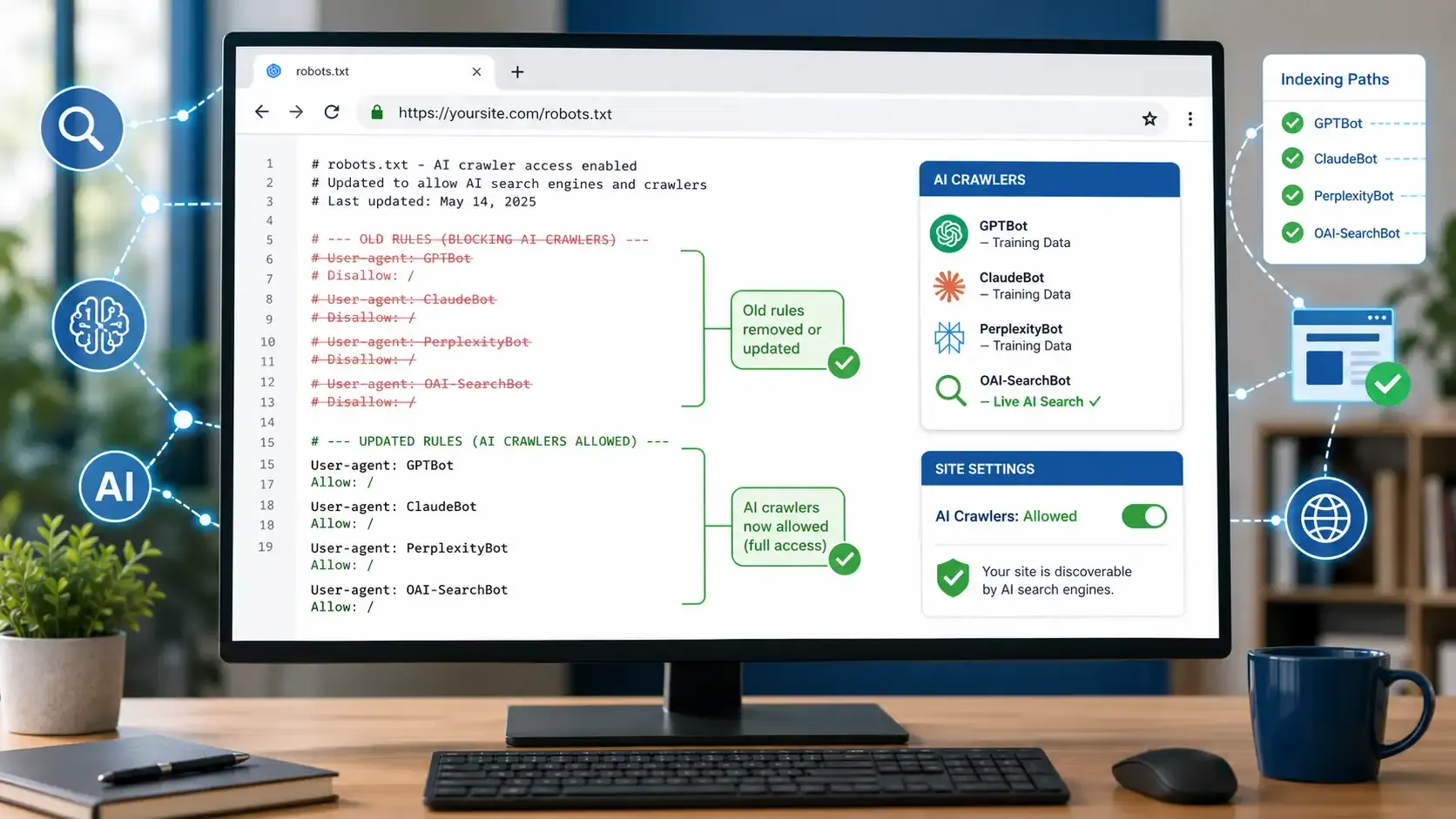Image resolution: width=1456 pixels, height=819 pixels.
Task: Open a new tab with the plus button
Action: [517, 72]
